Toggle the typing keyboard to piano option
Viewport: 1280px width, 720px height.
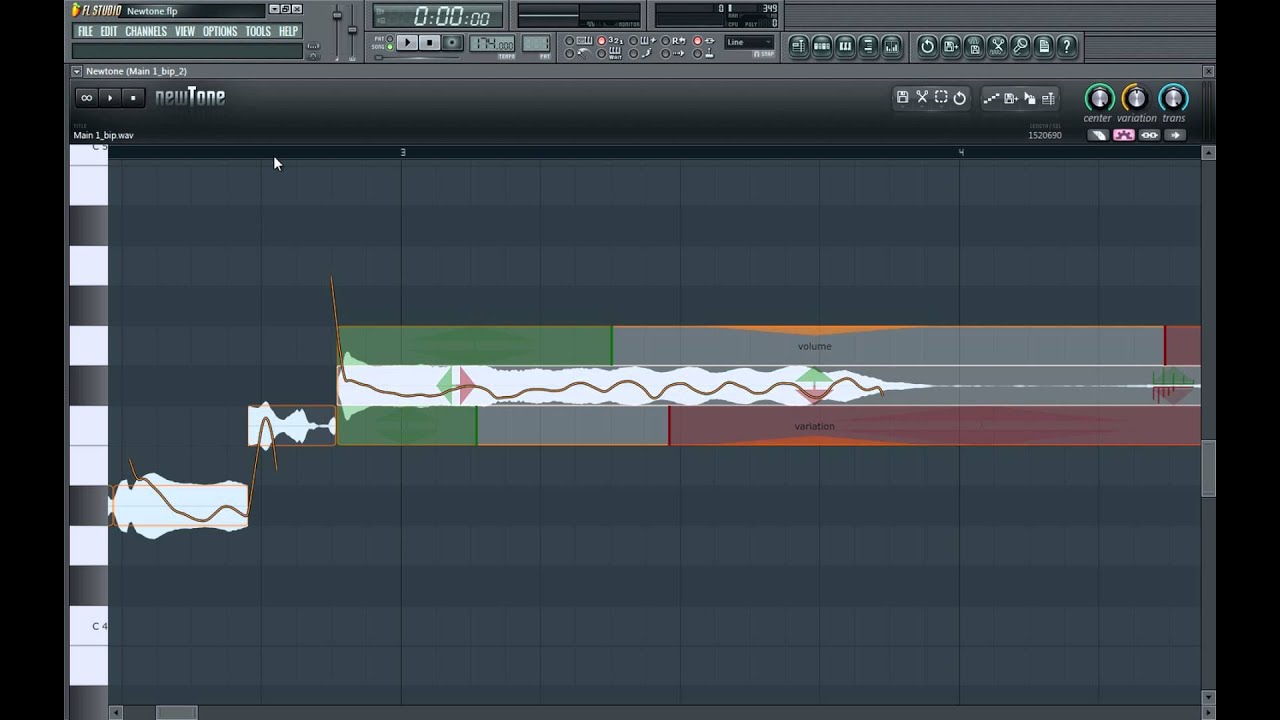[578, 41]
